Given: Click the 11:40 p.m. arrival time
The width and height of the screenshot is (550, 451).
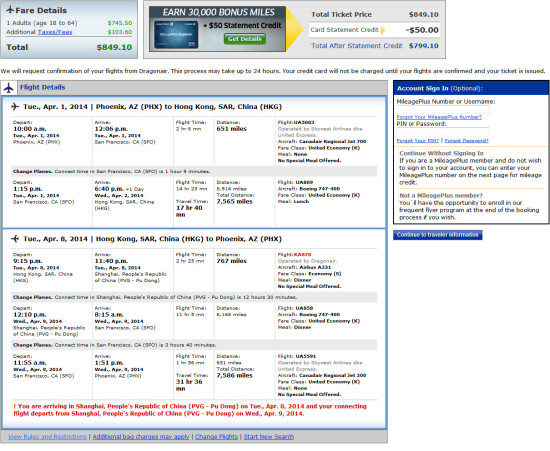Looking at the screenshot, I should [111, 261].
